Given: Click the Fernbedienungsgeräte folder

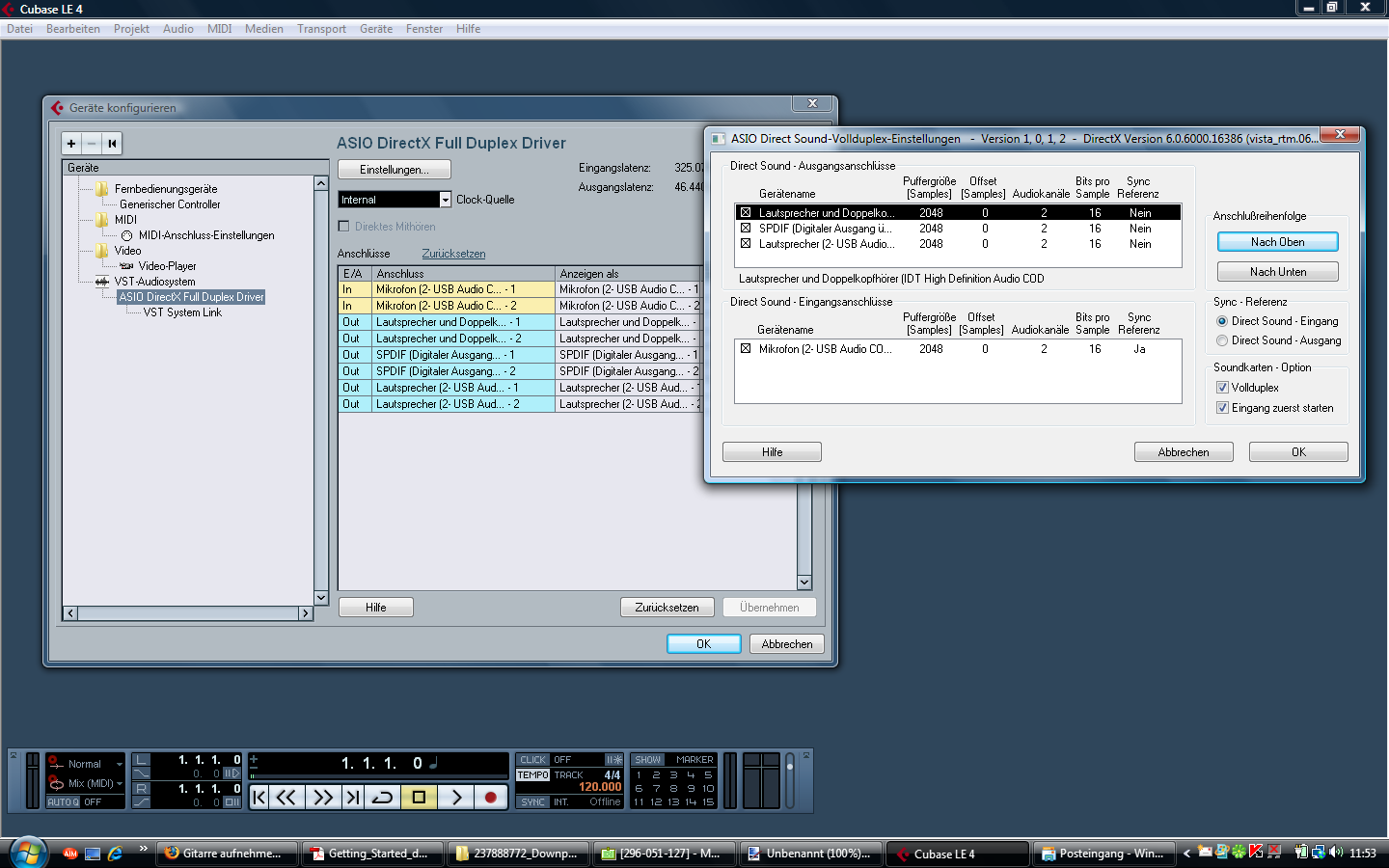Looking at the screenshot, I should [165, 189].
